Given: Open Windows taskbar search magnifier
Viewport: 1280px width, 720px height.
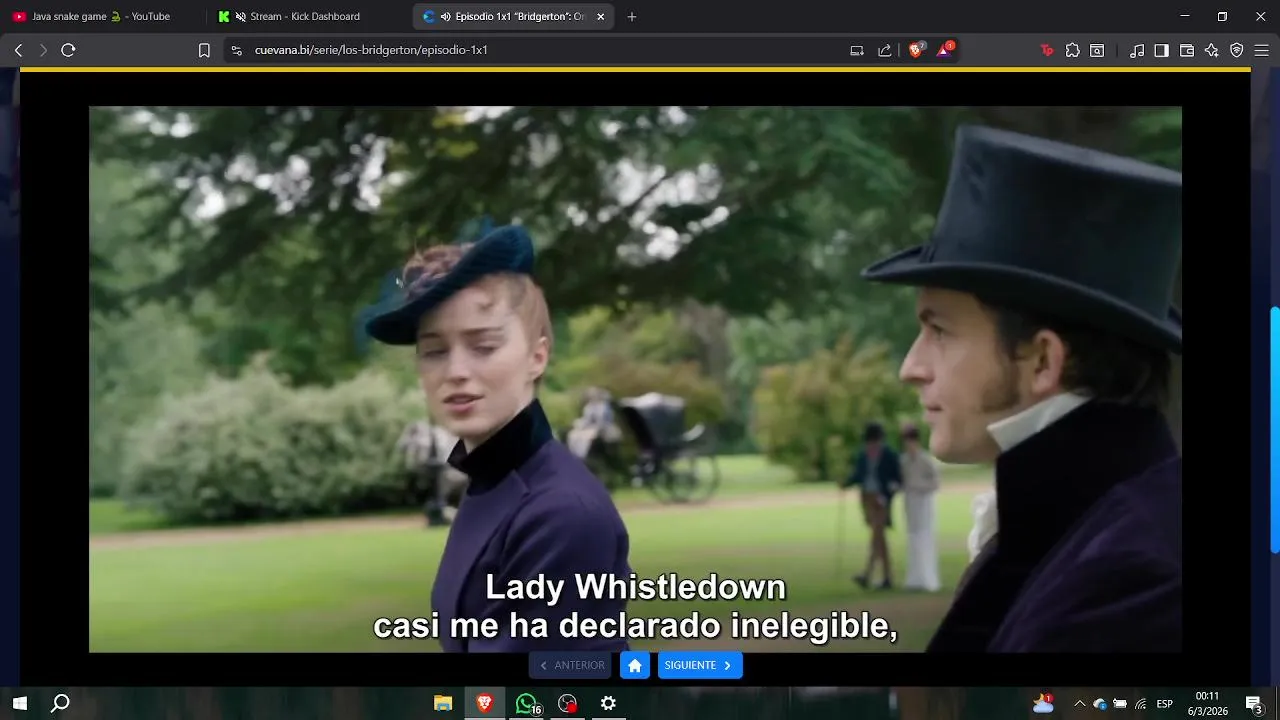Looking at the screenshot, I should (60, 703).
